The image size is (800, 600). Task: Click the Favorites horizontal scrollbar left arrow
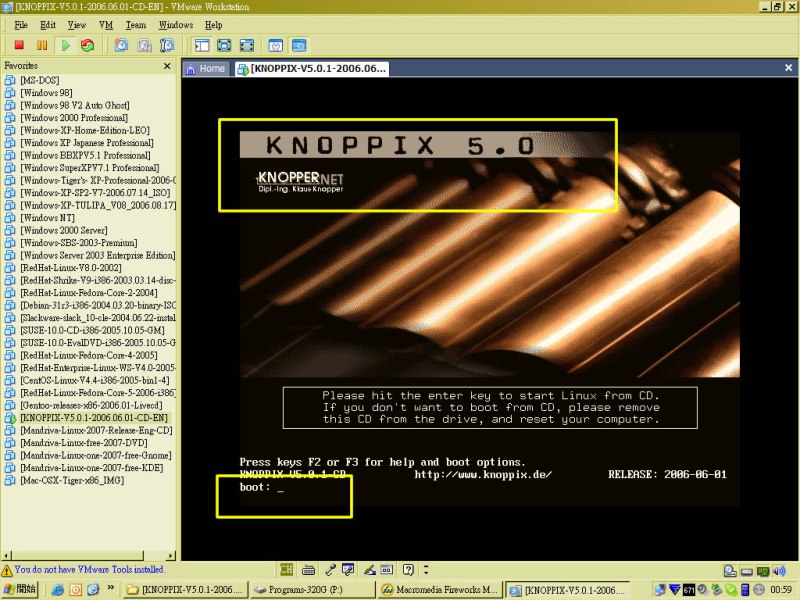pyautogui.click(x=6, y=555)
